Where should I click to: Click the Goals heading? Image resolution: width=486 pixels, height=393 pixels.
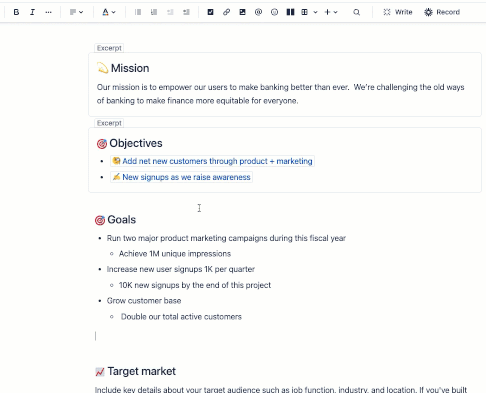[121, 220]
